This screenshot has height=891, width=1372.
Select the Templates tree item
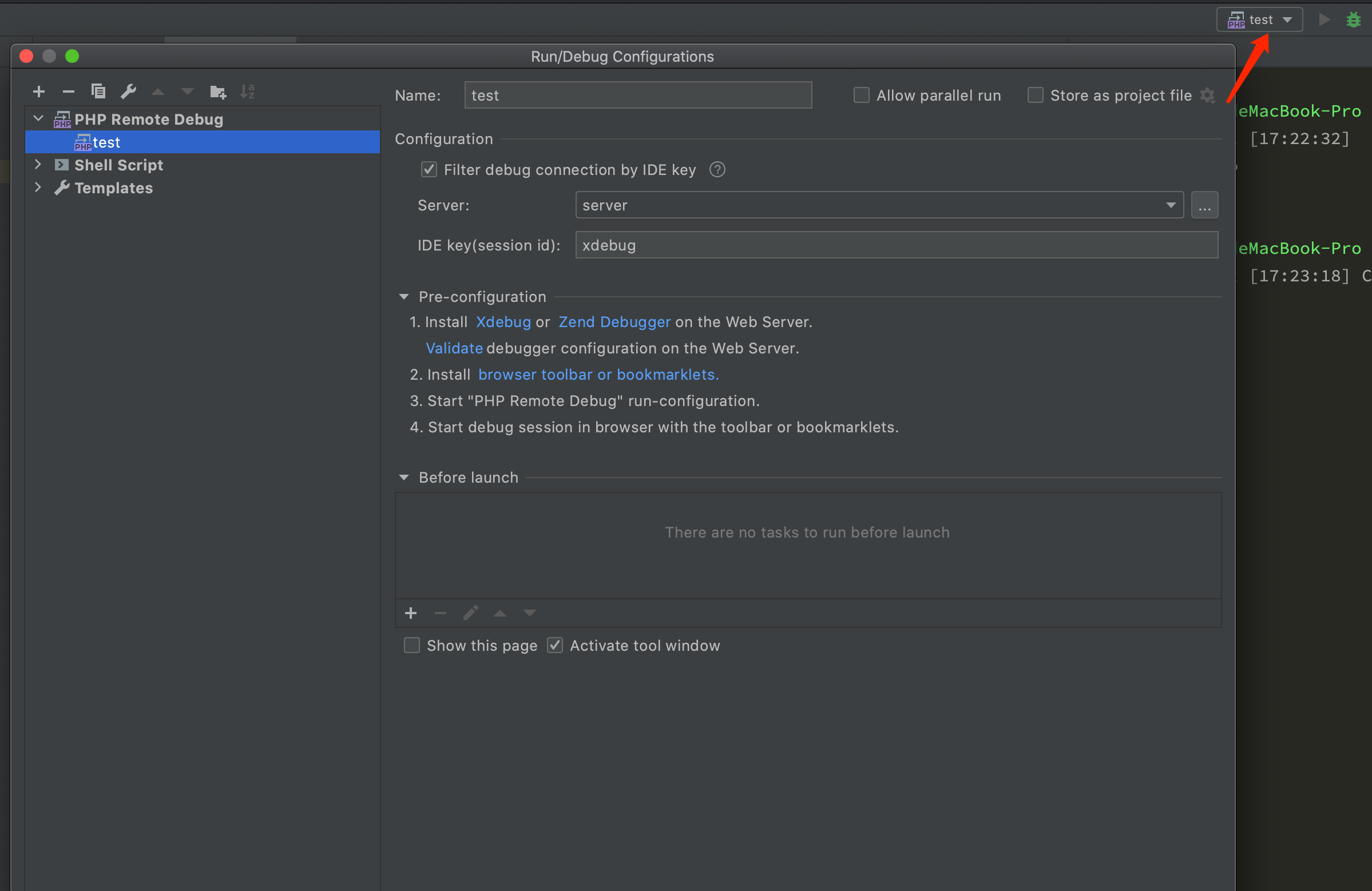(x=113, y=188)
